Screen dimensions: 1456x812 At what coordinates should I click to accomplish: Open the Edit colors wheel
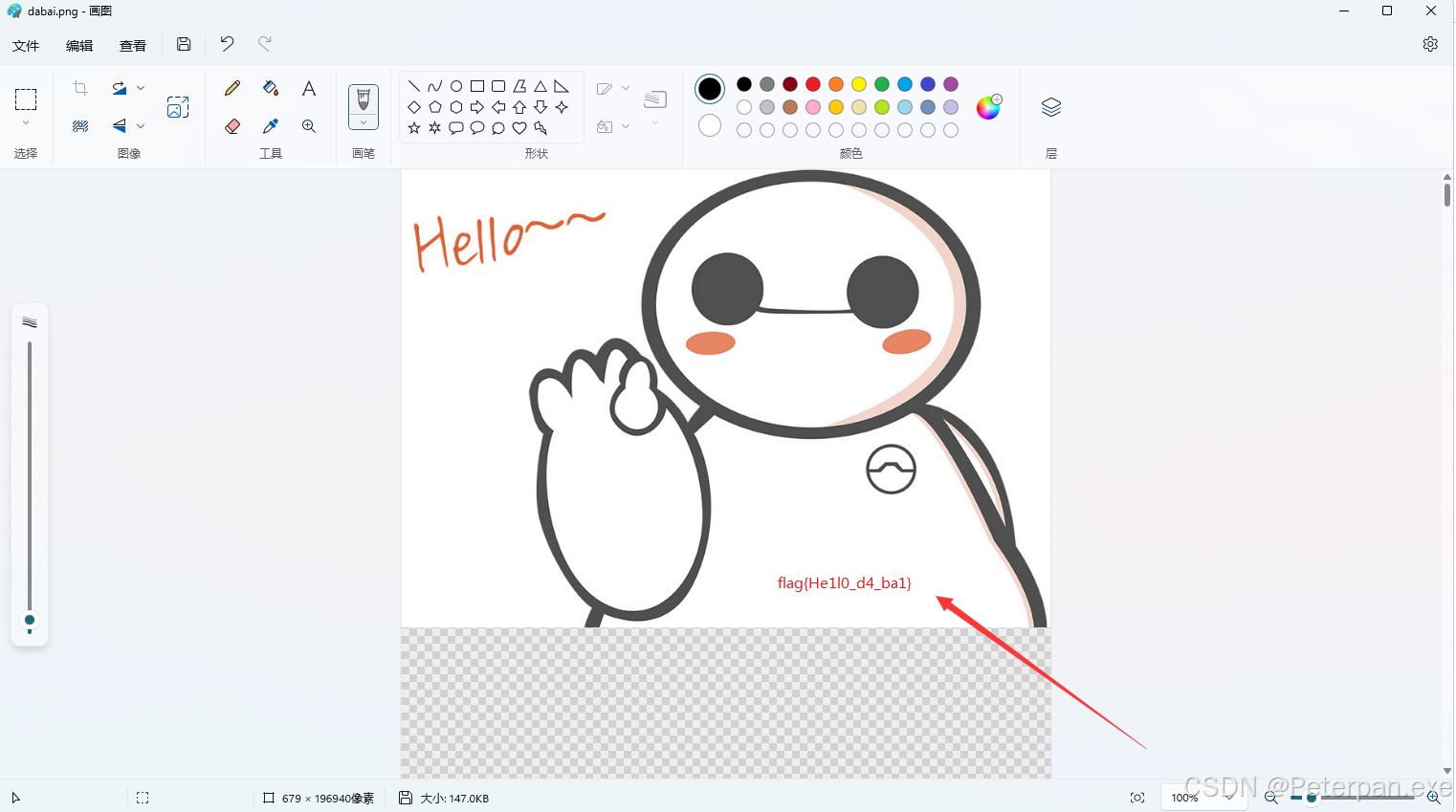pyautogui.click(x=989, y=107)
